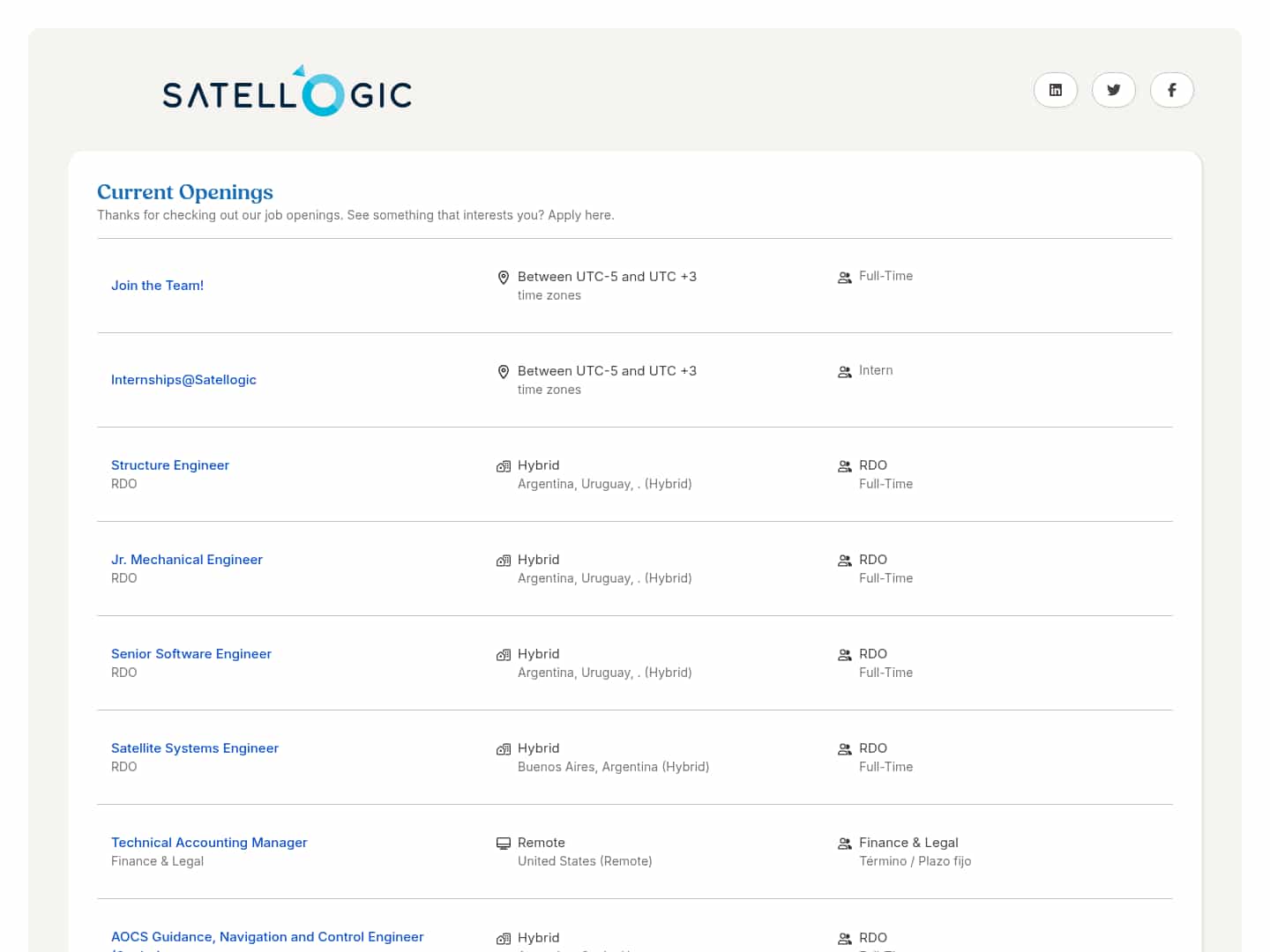Click remote monitor icon for Technical Accounting Manager

tap(504, 844)
